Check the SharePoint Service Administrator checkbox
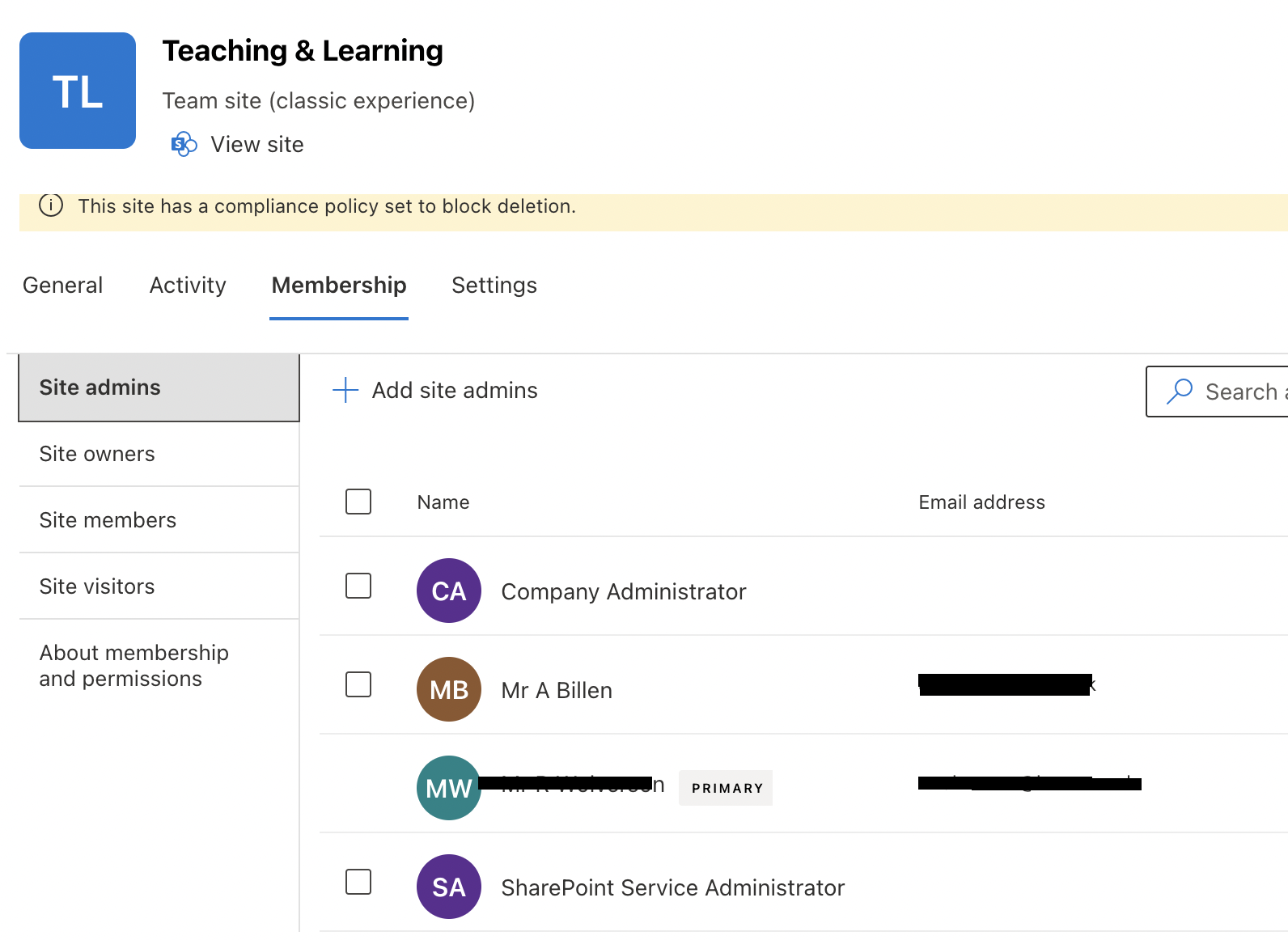The width and height of the screenshot is (1288, 940). (x=358, y=882)
